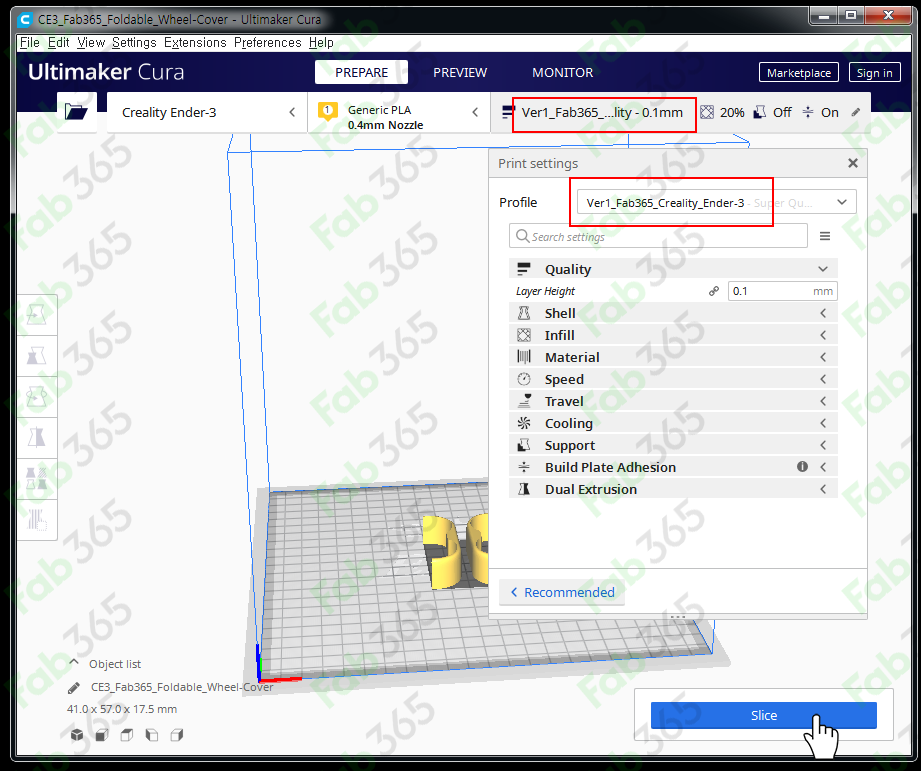Click the Generic PLA extruder icon

(328, 111)
